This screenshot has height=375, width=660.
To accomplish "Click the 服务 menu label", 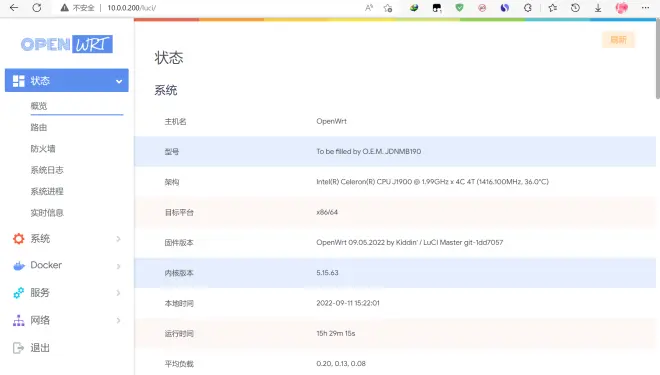I will point(40,293).
